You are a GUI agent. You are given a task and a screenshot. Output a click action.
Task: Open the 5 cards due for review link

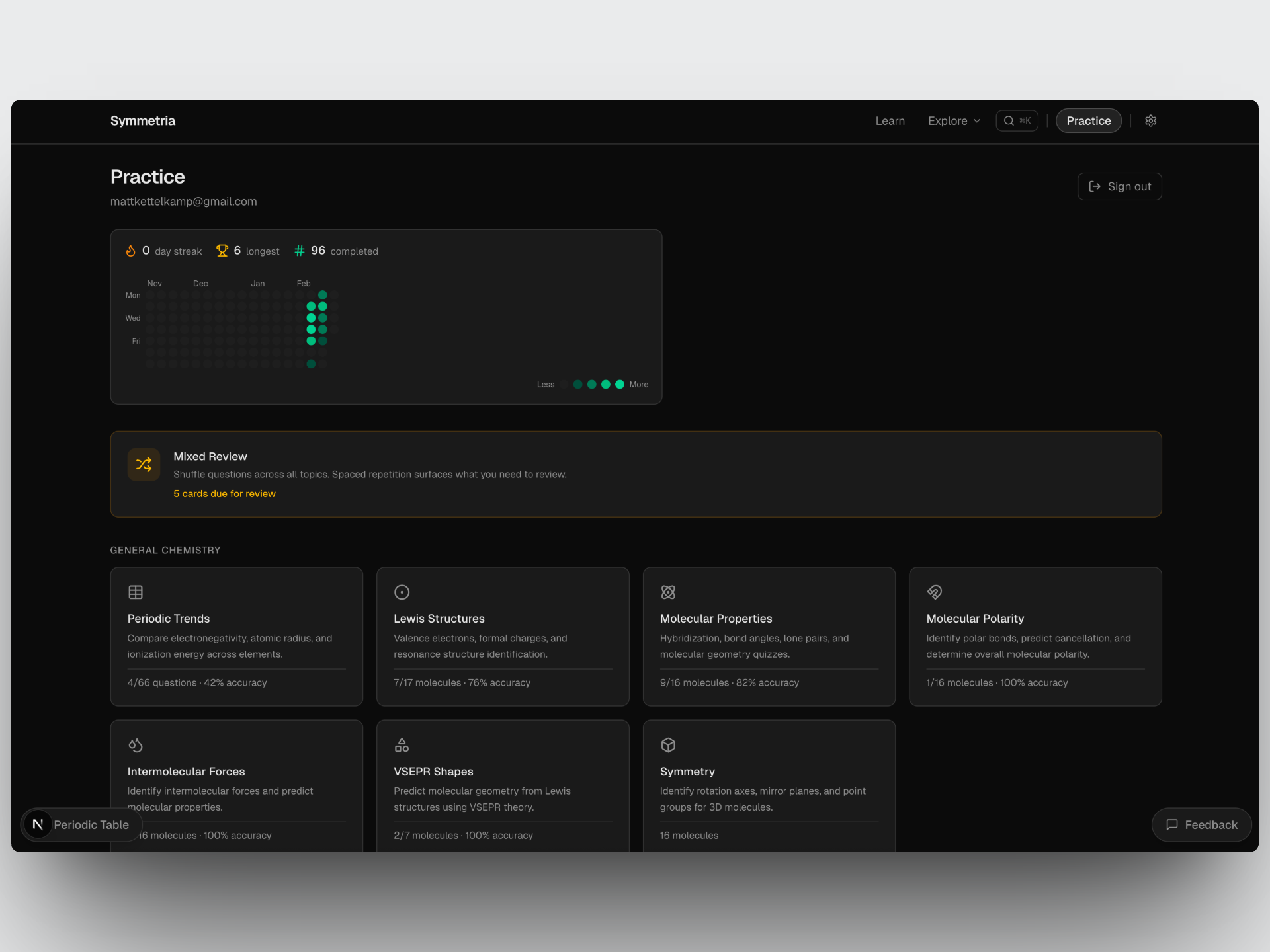[224, 494]
